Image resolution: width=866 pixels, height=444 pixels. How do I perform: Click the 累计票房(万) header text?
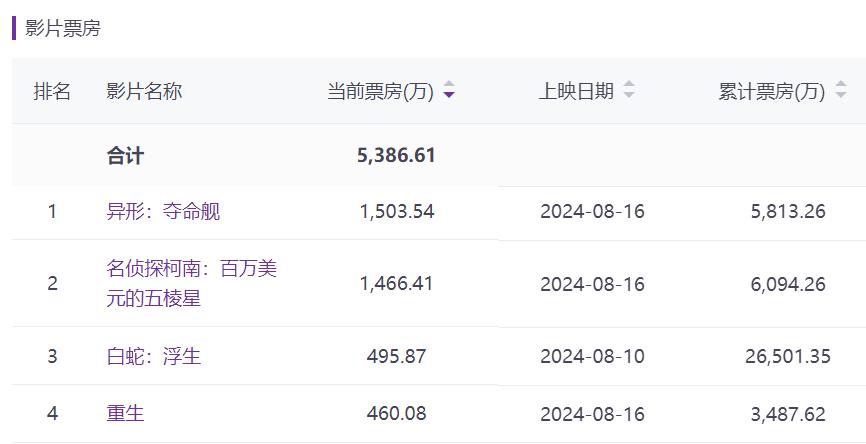[771, 91]
